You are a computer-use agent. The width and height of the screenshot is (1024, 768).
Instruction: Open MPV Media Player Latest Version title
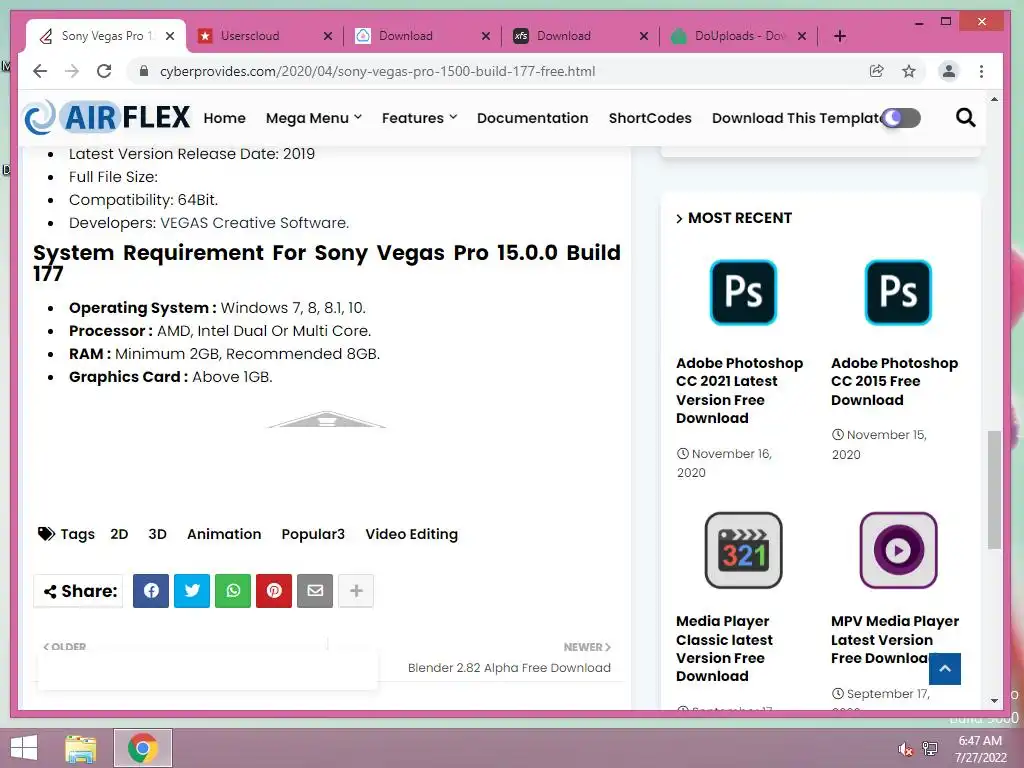895,639
